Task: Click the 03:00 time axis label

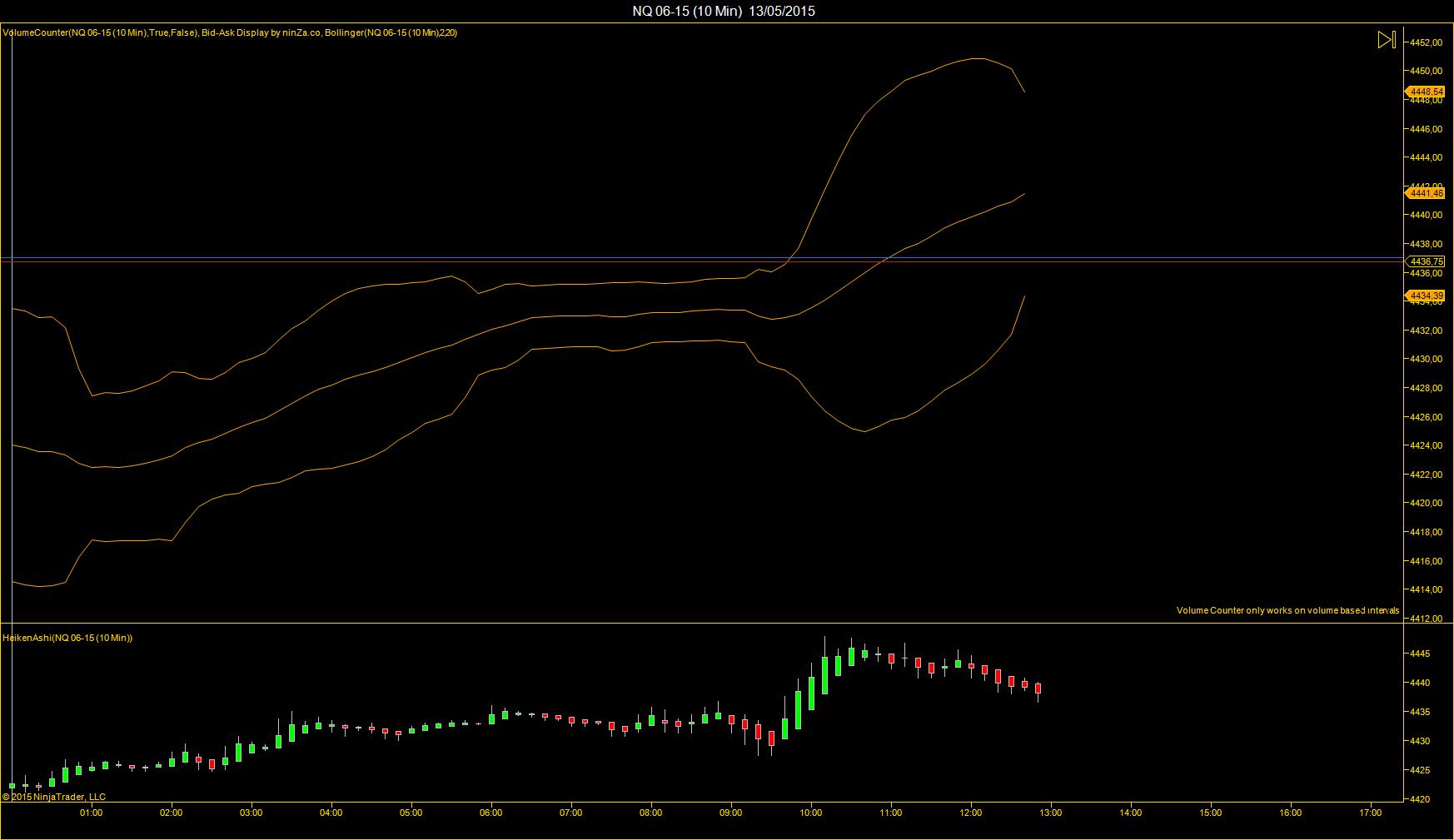Action: pos(251,813)
